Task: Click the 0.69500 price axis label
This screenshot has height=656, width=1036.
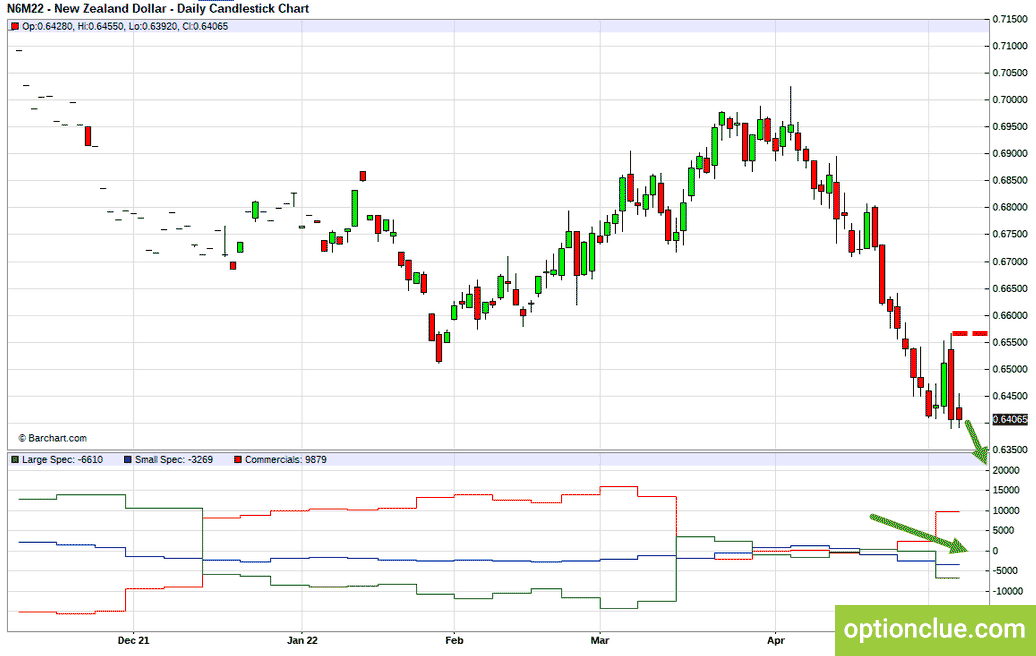Action: pos(1010,127)
